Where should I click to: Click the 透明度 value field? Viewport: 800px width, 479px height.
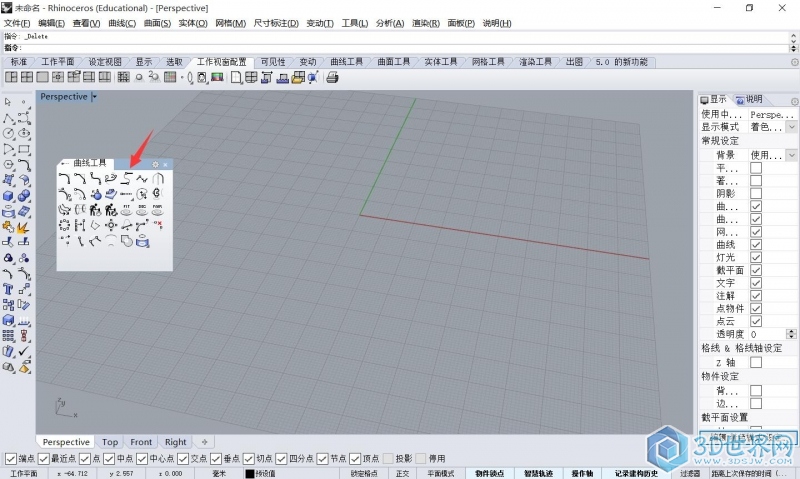[767, 334]
